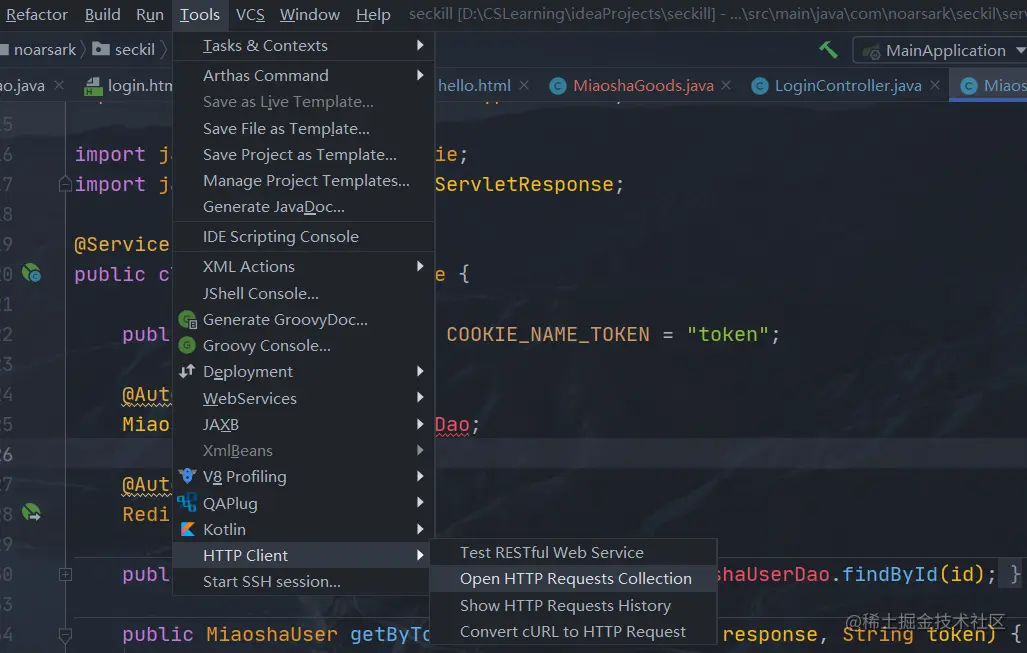Click the autowired bean gutter icon near Redi
The image size is (1027, 653).
(31, 512)
